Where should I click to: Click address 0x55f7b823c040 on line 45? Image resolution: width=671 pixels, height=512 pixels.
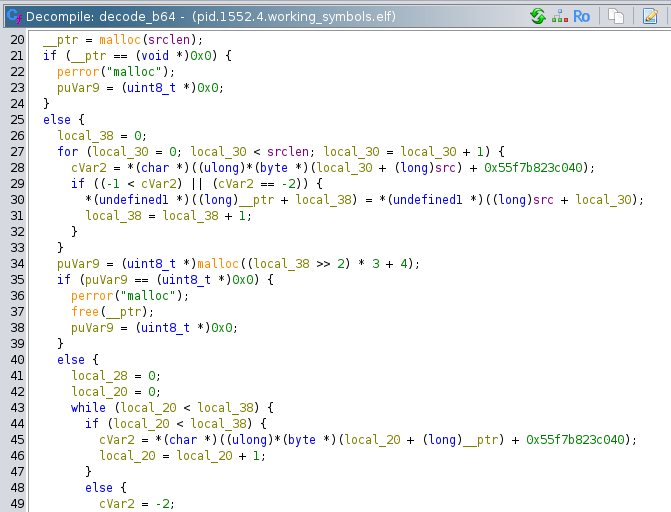point(575,440)
